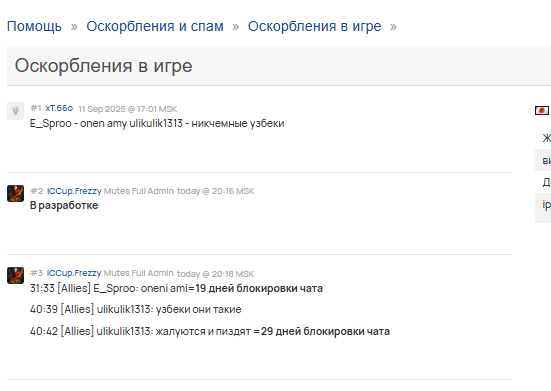Open the Оскорбления и спам breadcrumb link
The width and height of the screenshot is (551, 391).
point(155,26)
